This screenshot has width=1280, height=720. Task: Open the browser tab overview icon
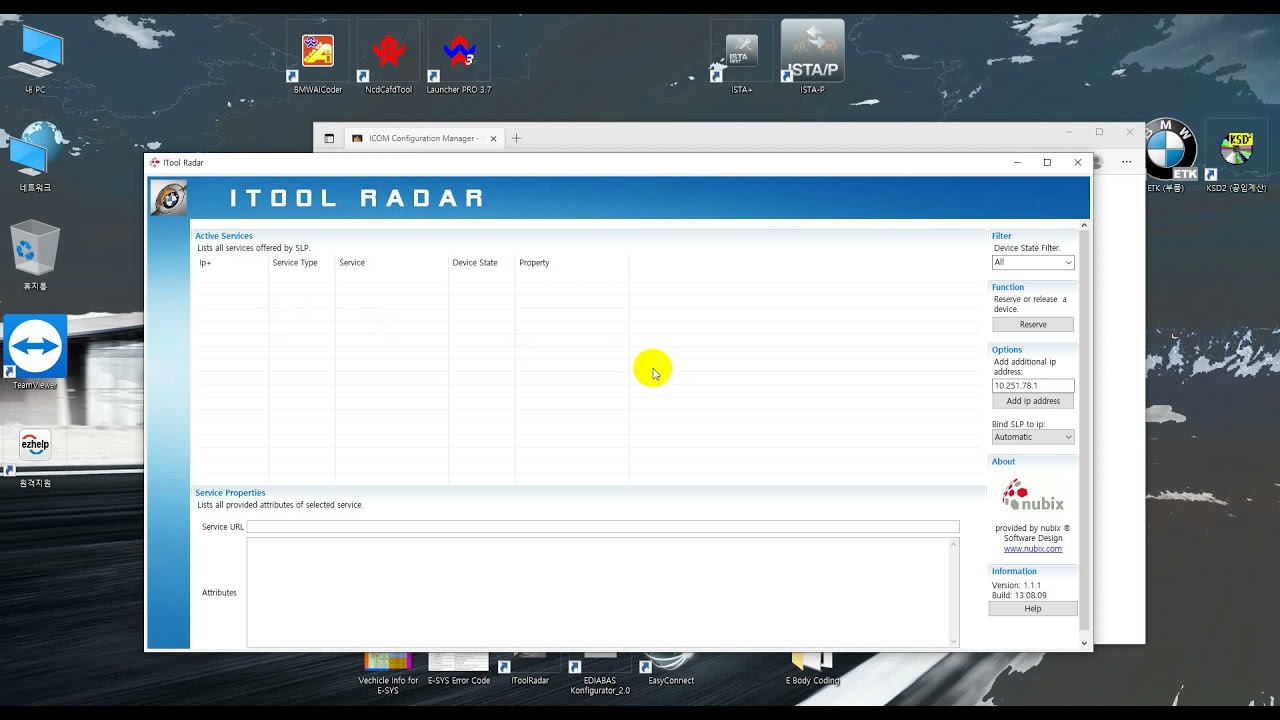329,138
